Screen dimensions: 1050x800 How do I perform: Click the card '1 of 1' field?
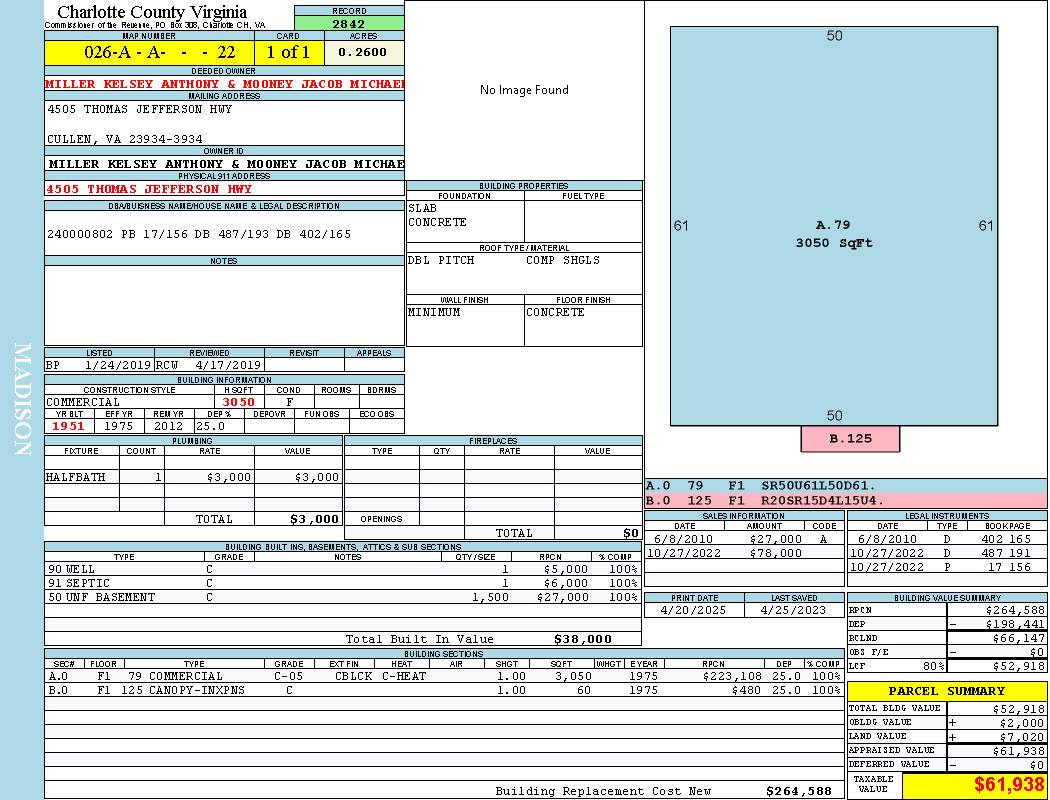point(288,52)
